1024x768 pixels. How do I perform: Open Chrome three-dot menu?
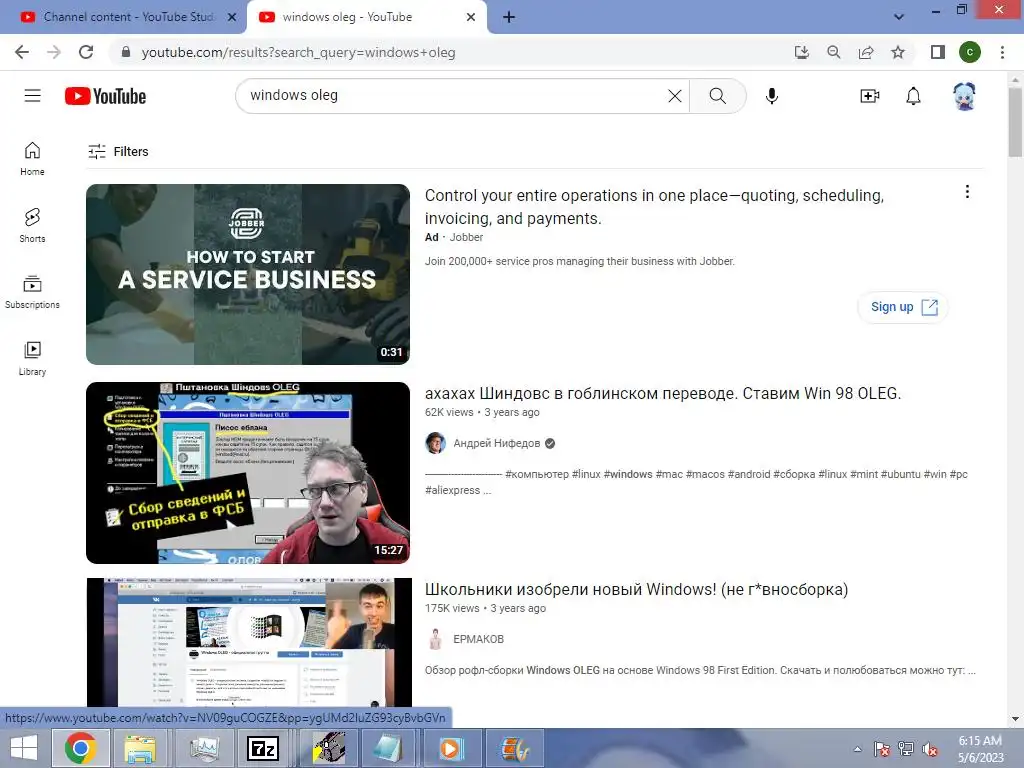[1002, 52]
